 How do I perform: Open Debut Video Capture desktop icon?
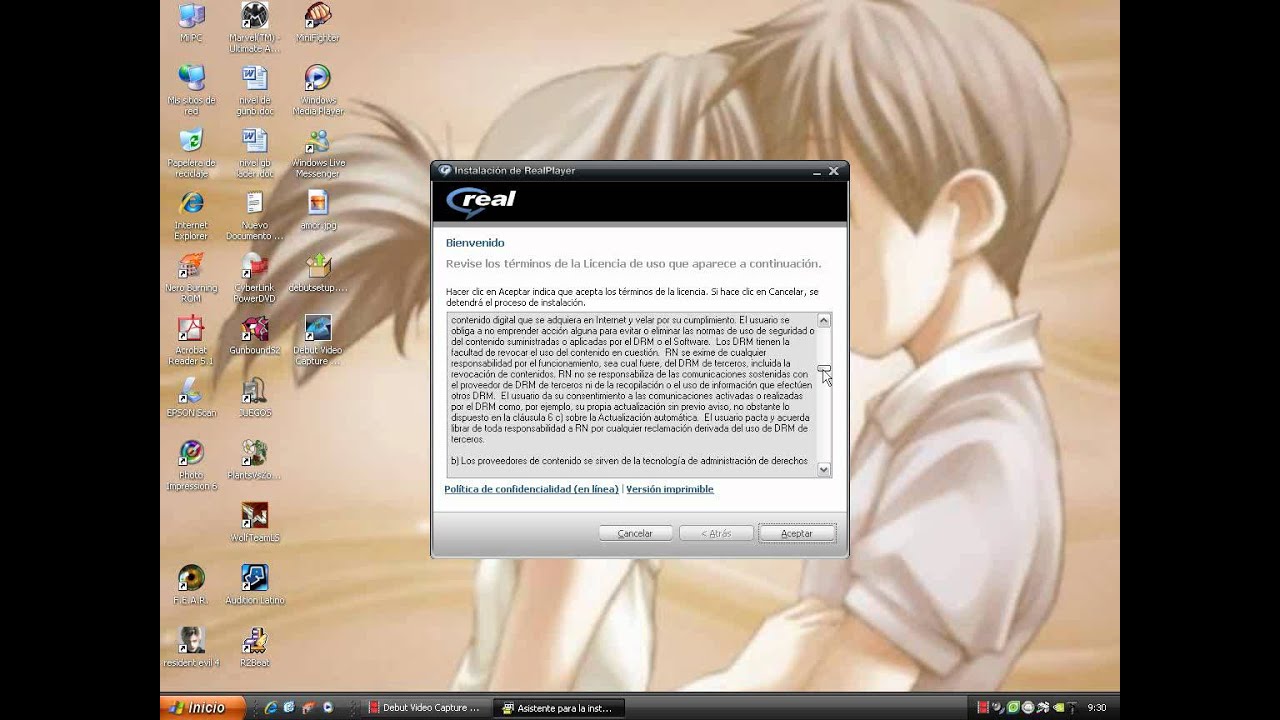click(318, 340)
